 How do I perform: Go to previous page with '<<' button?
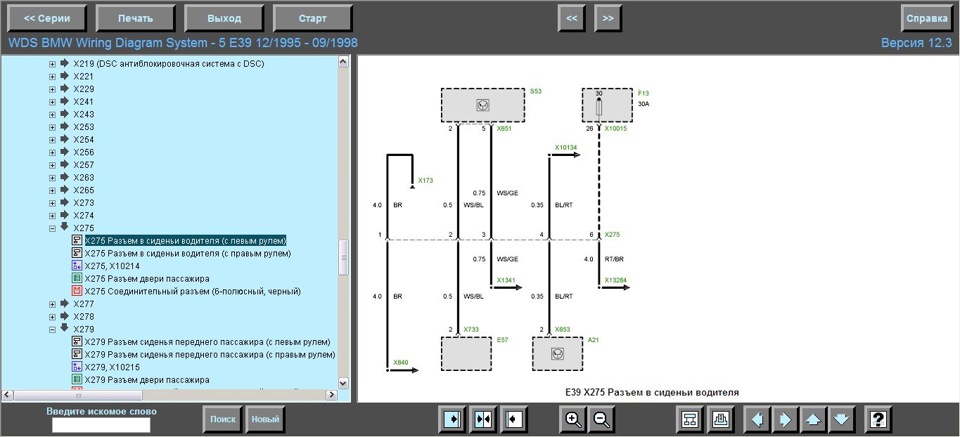(571, 18)
